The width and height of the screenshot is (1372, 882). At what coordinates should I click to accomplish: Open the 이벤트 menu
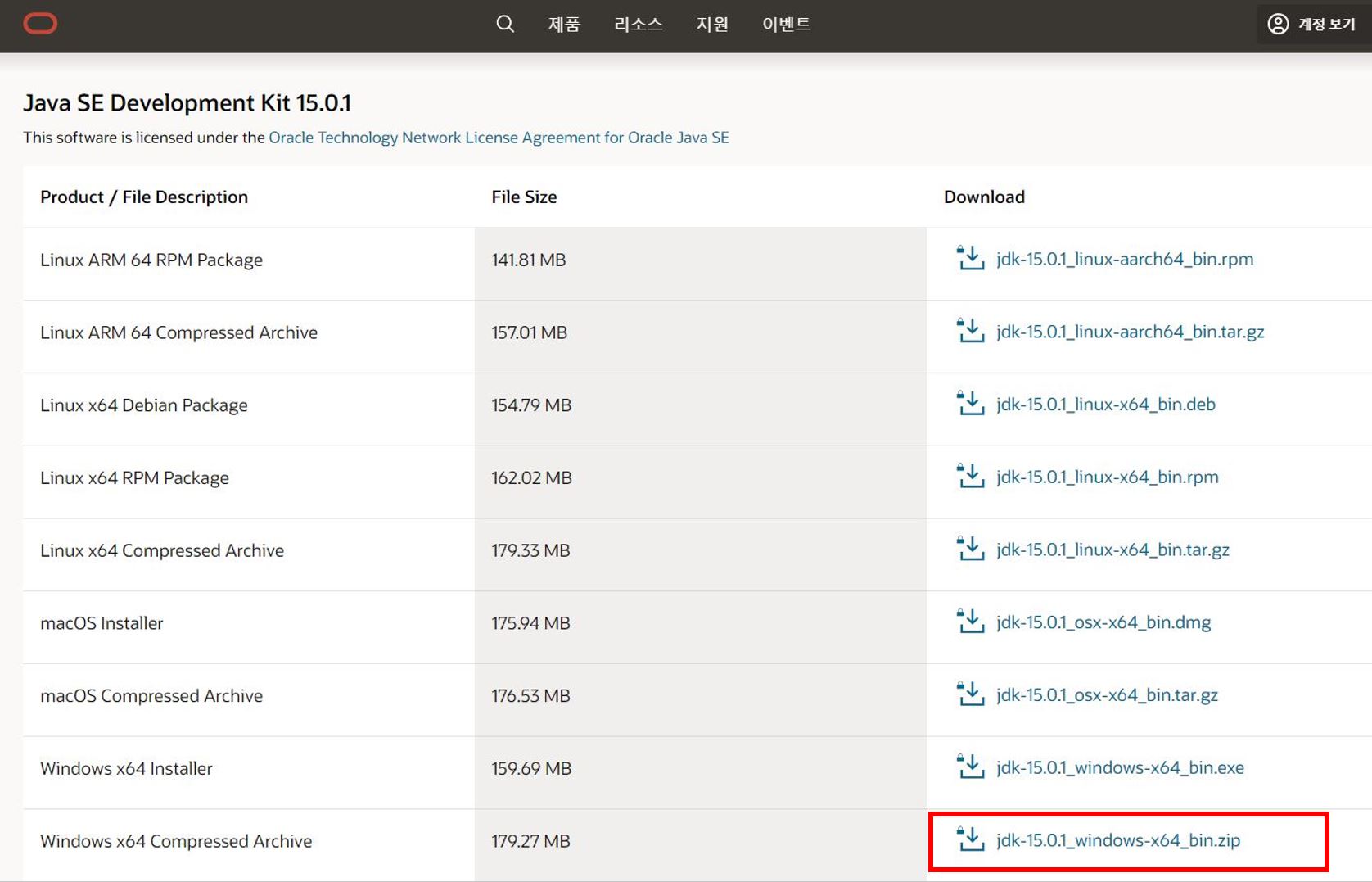[x=787, y=25]
